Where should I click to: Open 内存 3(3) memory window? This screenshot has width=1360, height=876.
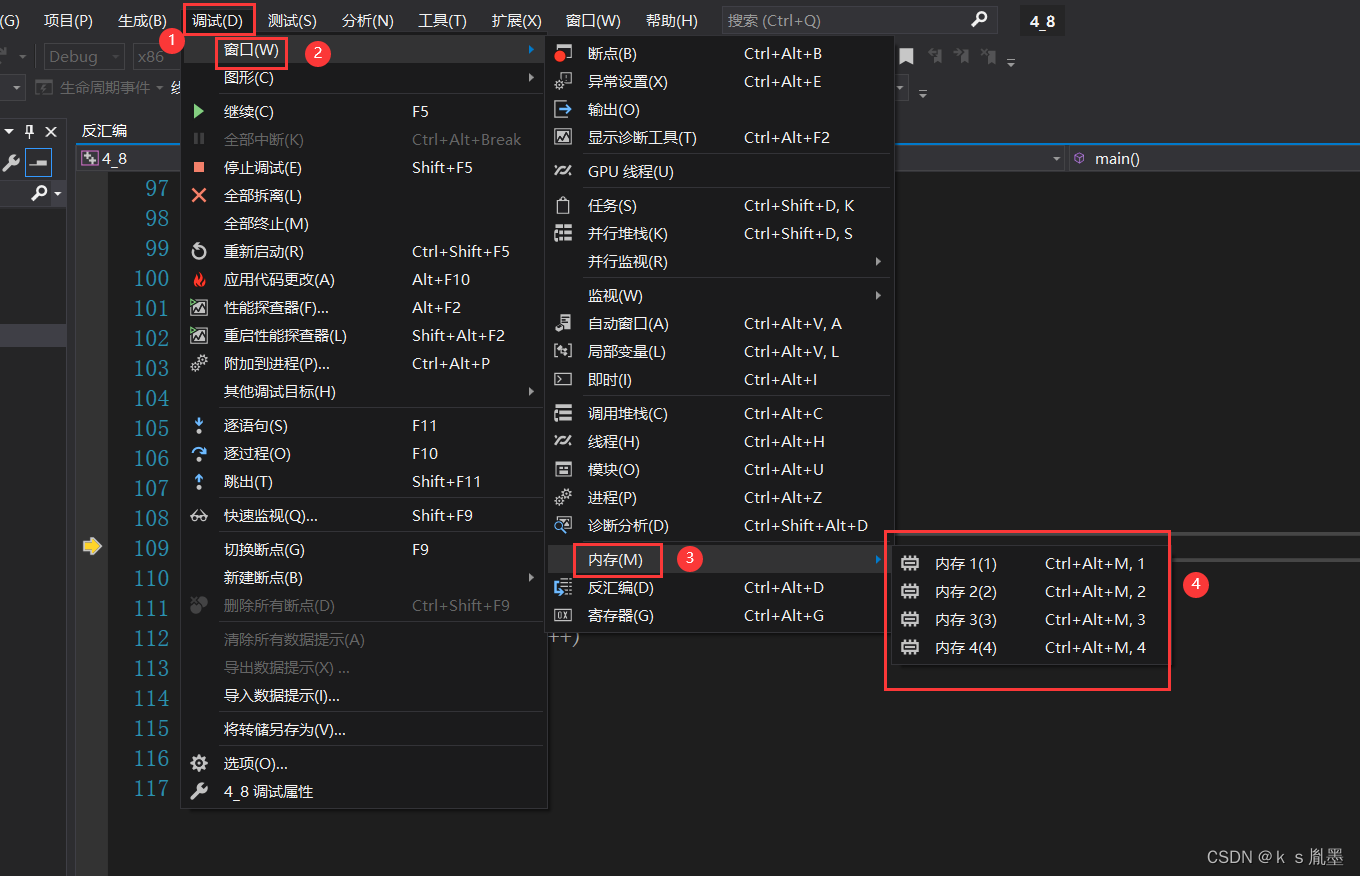point(1027,620)
